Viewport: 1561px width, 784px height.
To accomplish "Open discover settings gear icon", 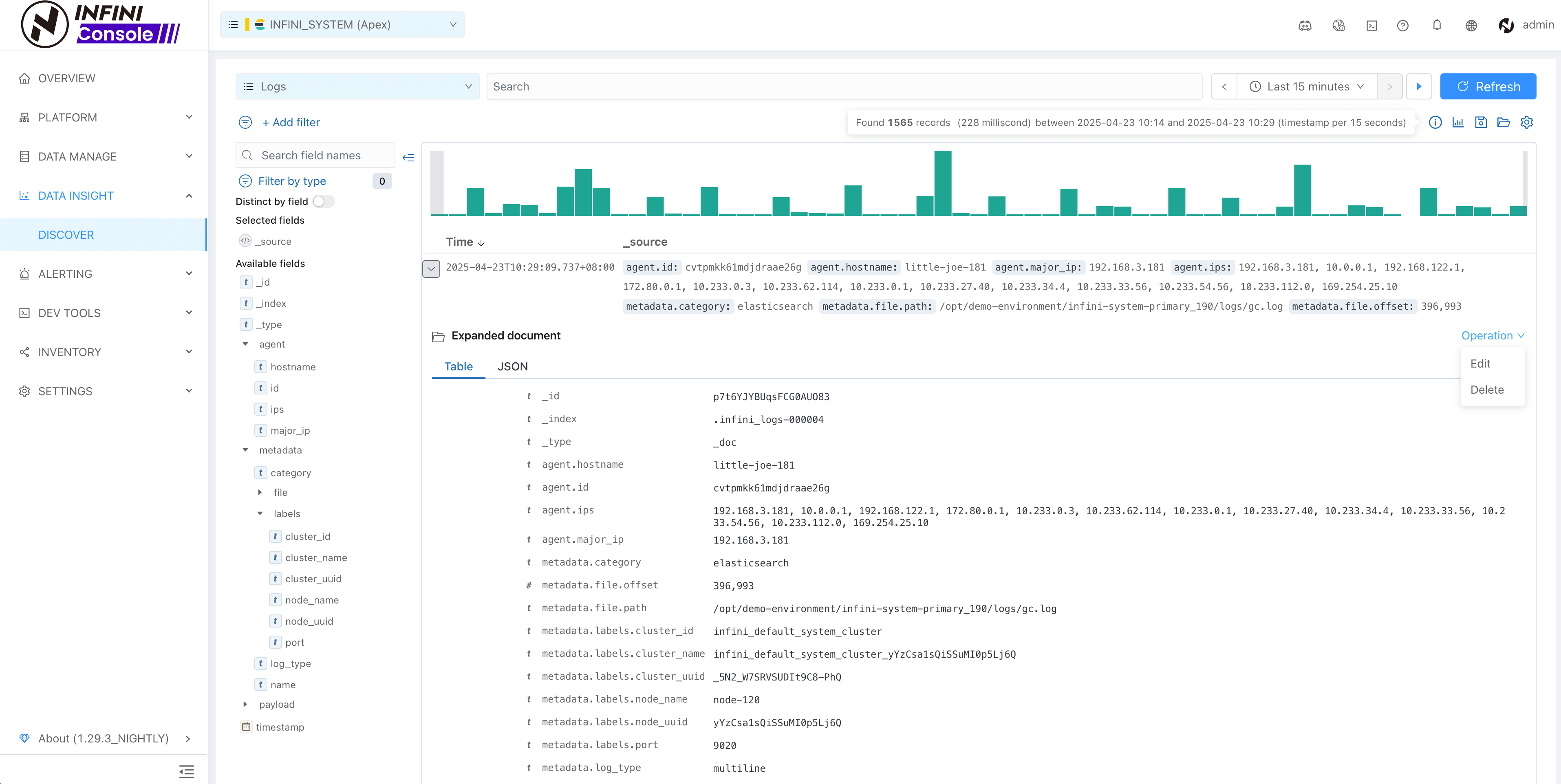I will pyautogui.click(x=1526, y=122).
